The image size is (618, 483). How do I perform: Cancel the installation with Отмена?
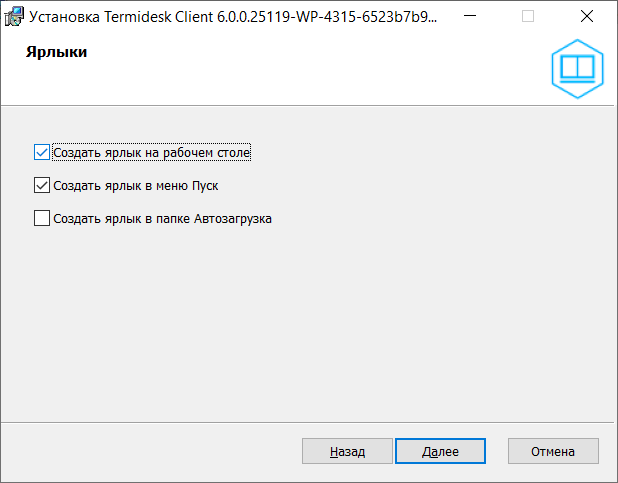click(553, 452)
